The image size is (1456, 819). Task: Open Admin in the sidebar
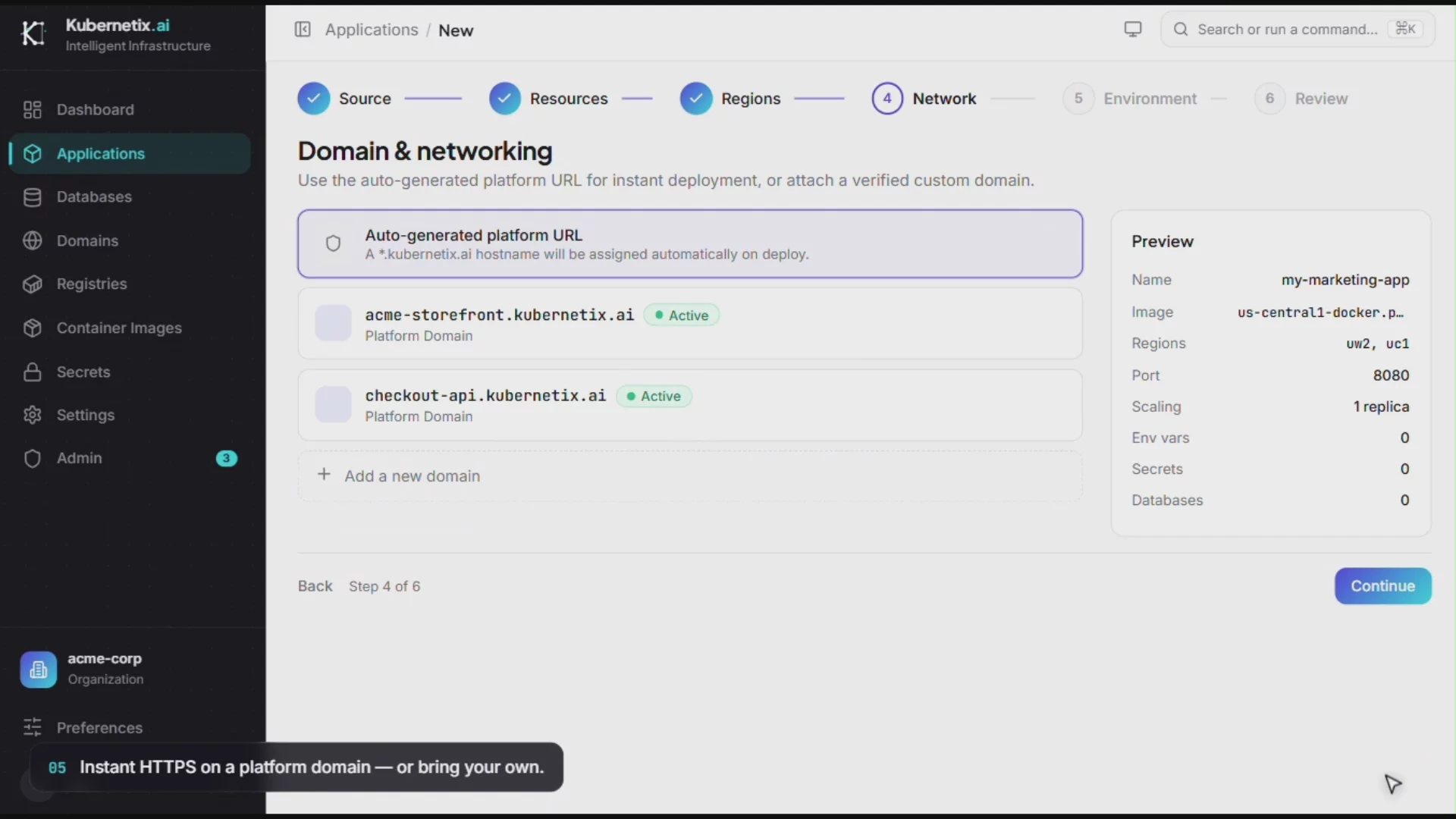130,459
